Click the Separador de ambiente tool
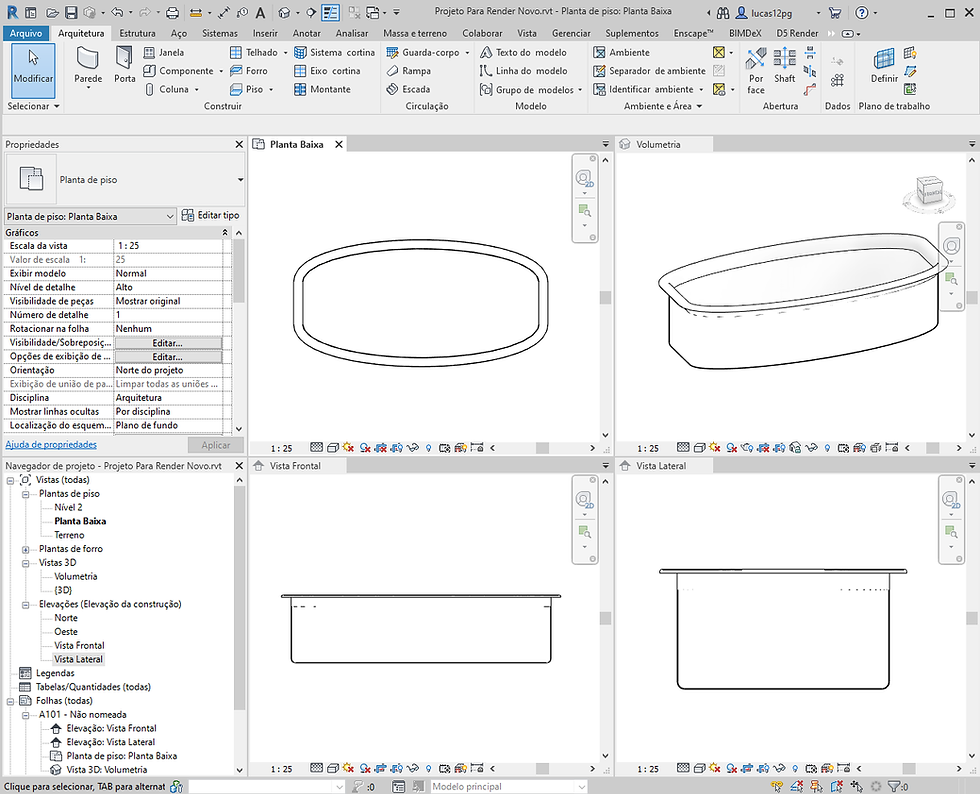980x794 pixels. pos(649,71)
